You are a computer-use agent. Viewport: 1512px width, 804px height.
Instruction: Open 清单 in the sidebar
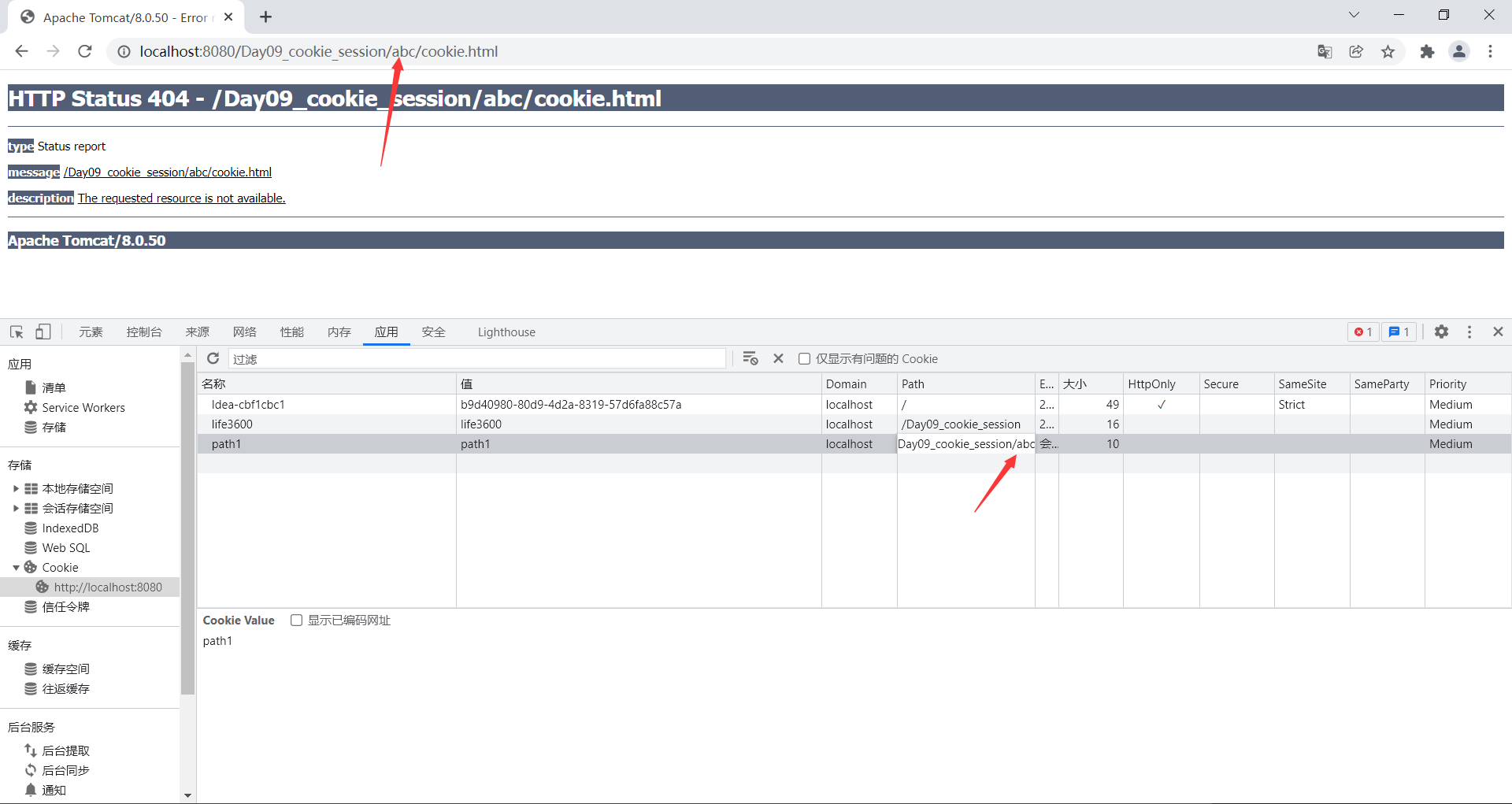point(54,387)
